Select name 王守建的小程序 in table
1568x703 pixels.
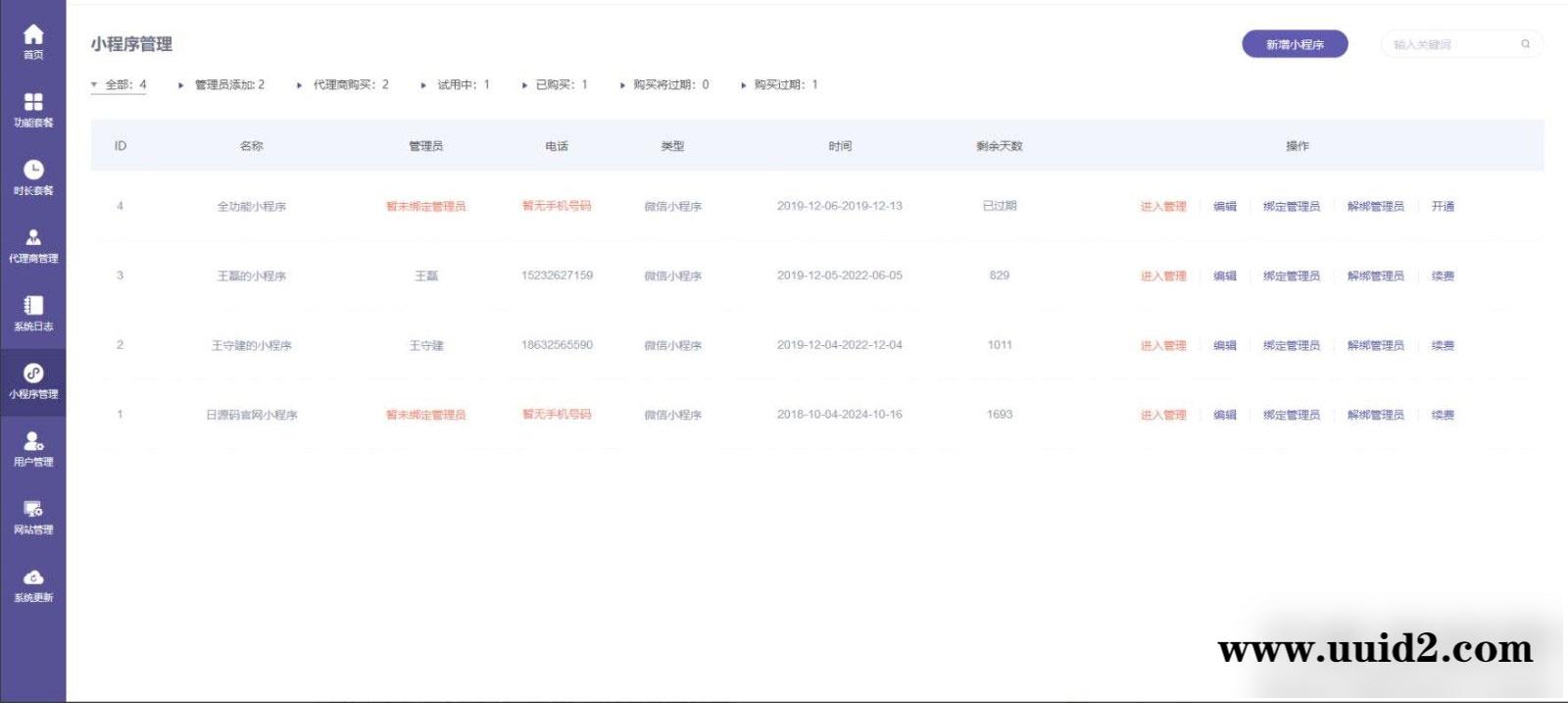(252, 346)
